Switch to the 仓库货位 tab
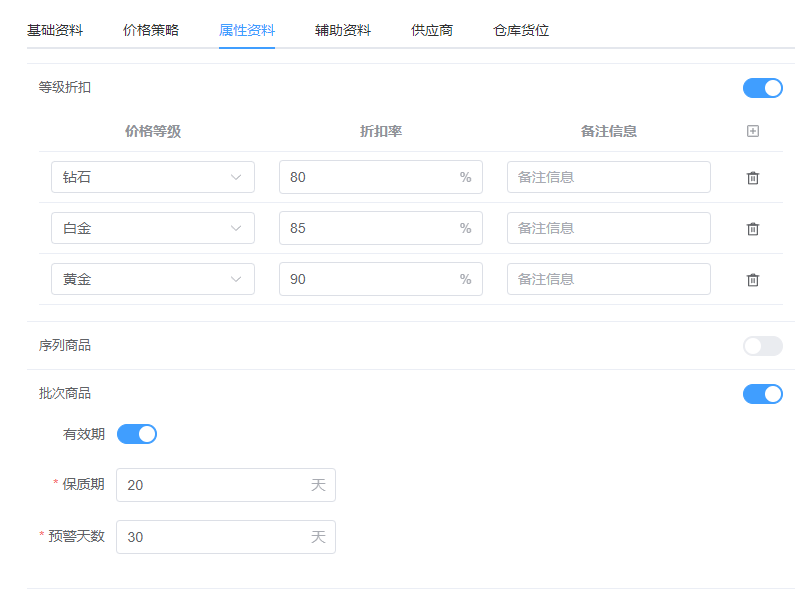808x616 pixels. tap(521, 30)
